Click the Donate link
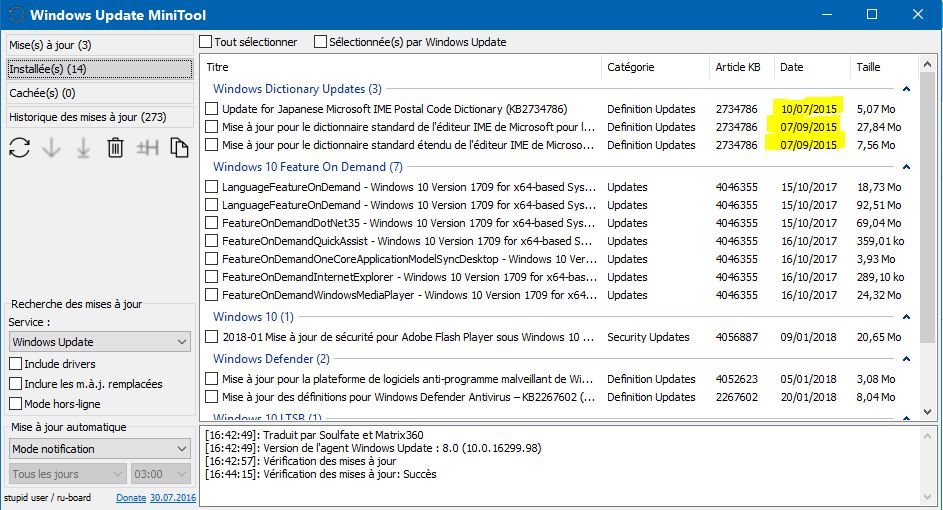The width and height of the screenshot is (943, 510). 131,498
